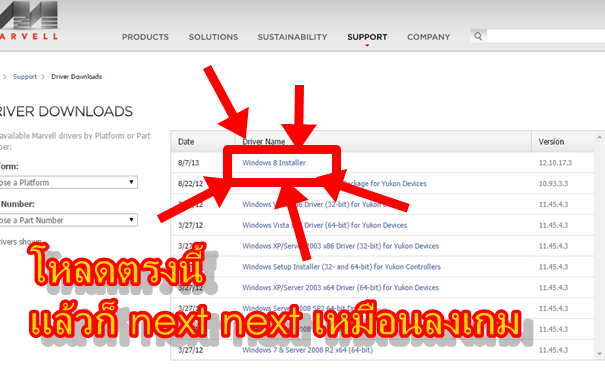
Task: Click the scrollbar up arrow in driver list
Action: pyautogui.click(x=599, y=137)
